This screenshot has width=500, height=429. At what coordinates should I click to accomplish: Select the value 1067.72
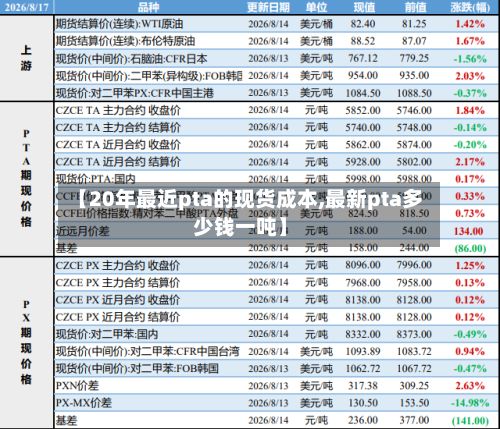pos(414,369)
